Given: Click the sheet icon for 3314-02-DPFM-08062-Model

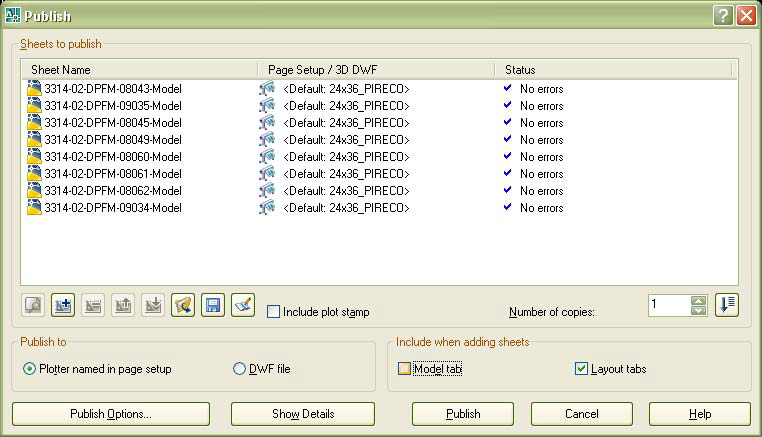Looking at the screenshot, I should coord(34,191).
